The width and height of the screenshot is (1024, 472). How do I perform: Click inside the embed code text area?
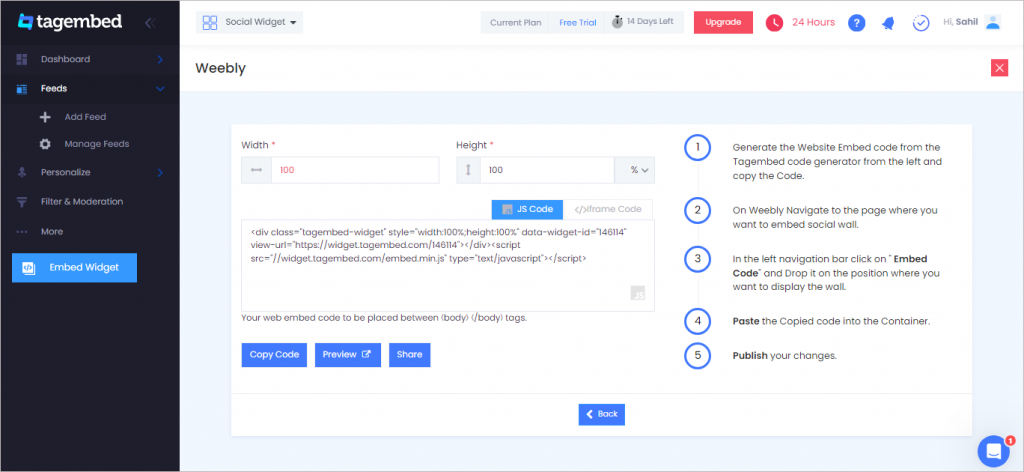coord(448,266)
